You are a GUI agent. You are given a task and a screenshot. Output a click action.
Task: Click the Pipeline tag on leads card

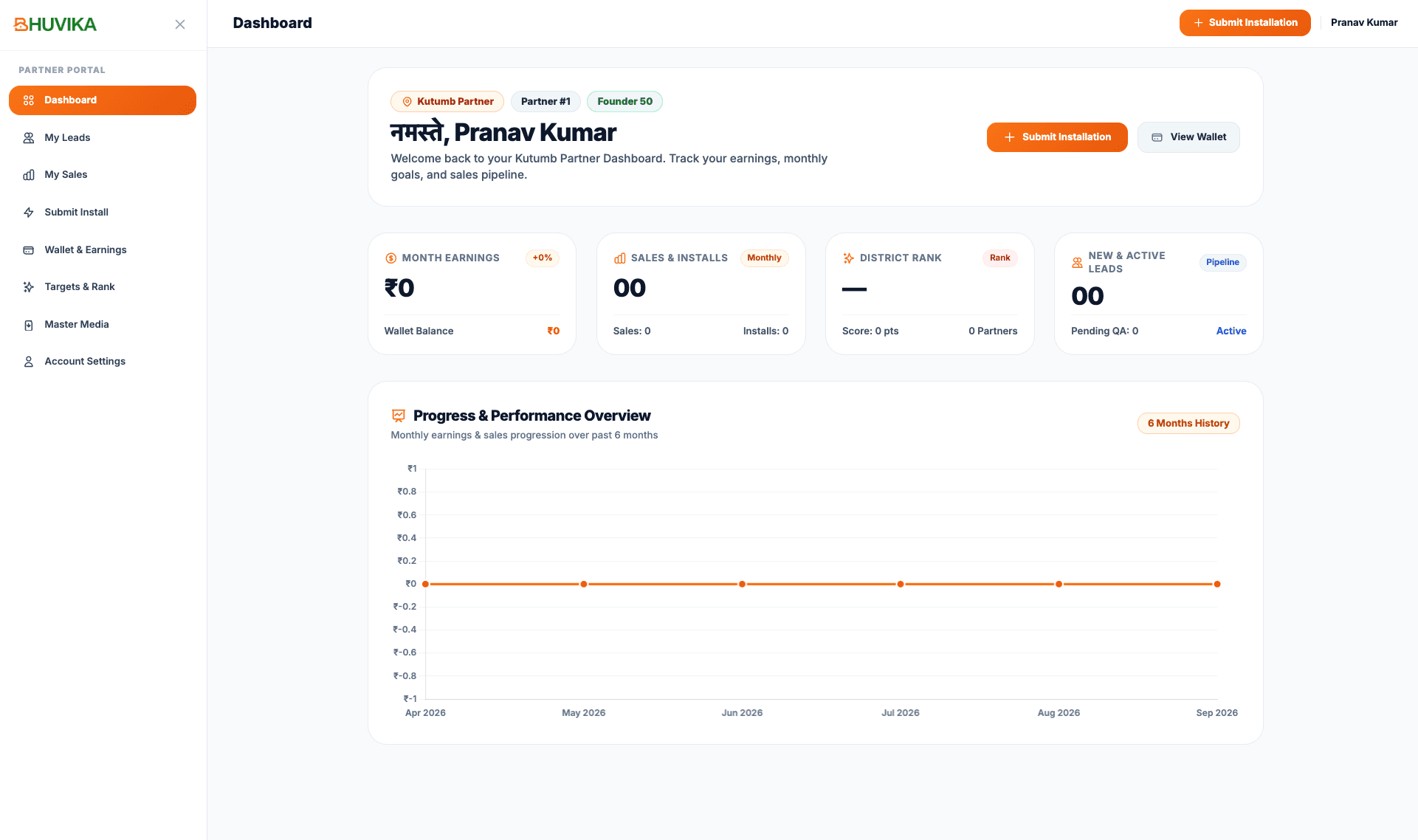click(1222, 263)
